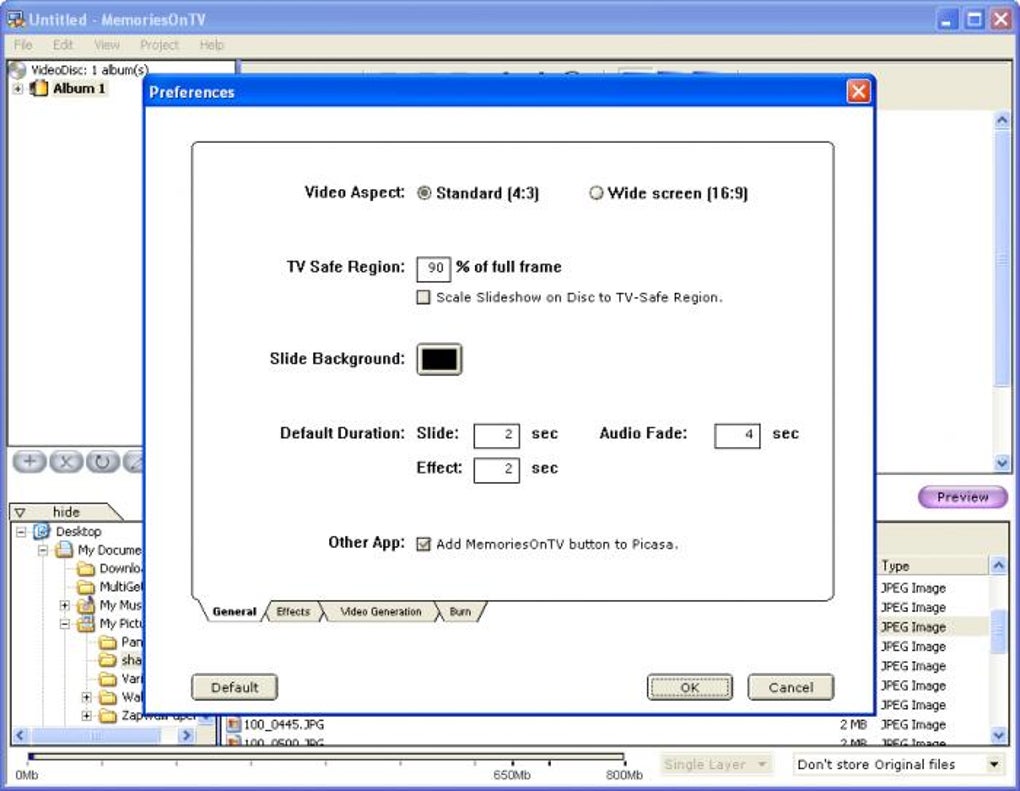The height and width of the screenshot is (791, 1020).
Task: Click the Var... folder icon in tree
Action: pyautogui.click(x=107, y=679)
